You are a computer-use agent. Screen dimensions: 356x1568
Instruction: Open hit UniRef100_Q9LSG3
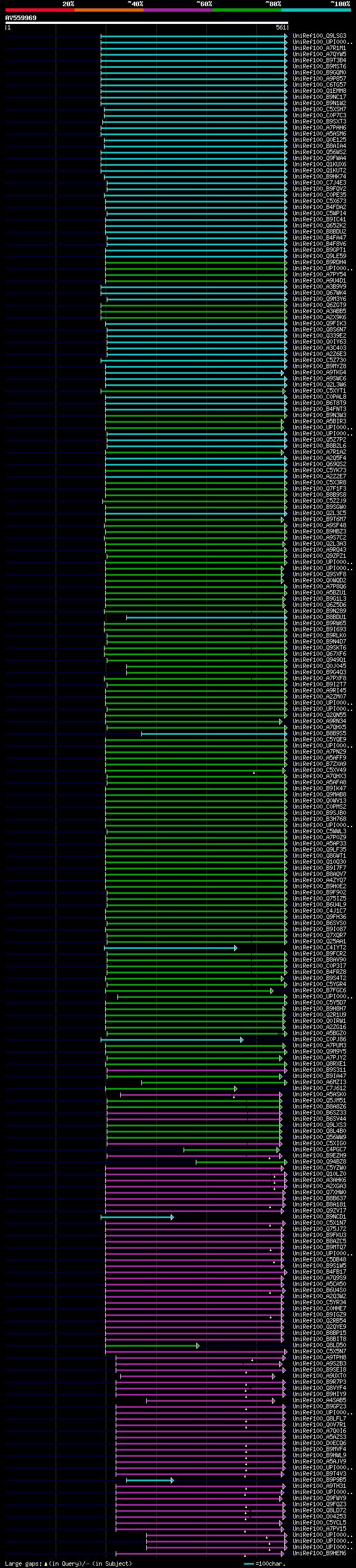319,36
